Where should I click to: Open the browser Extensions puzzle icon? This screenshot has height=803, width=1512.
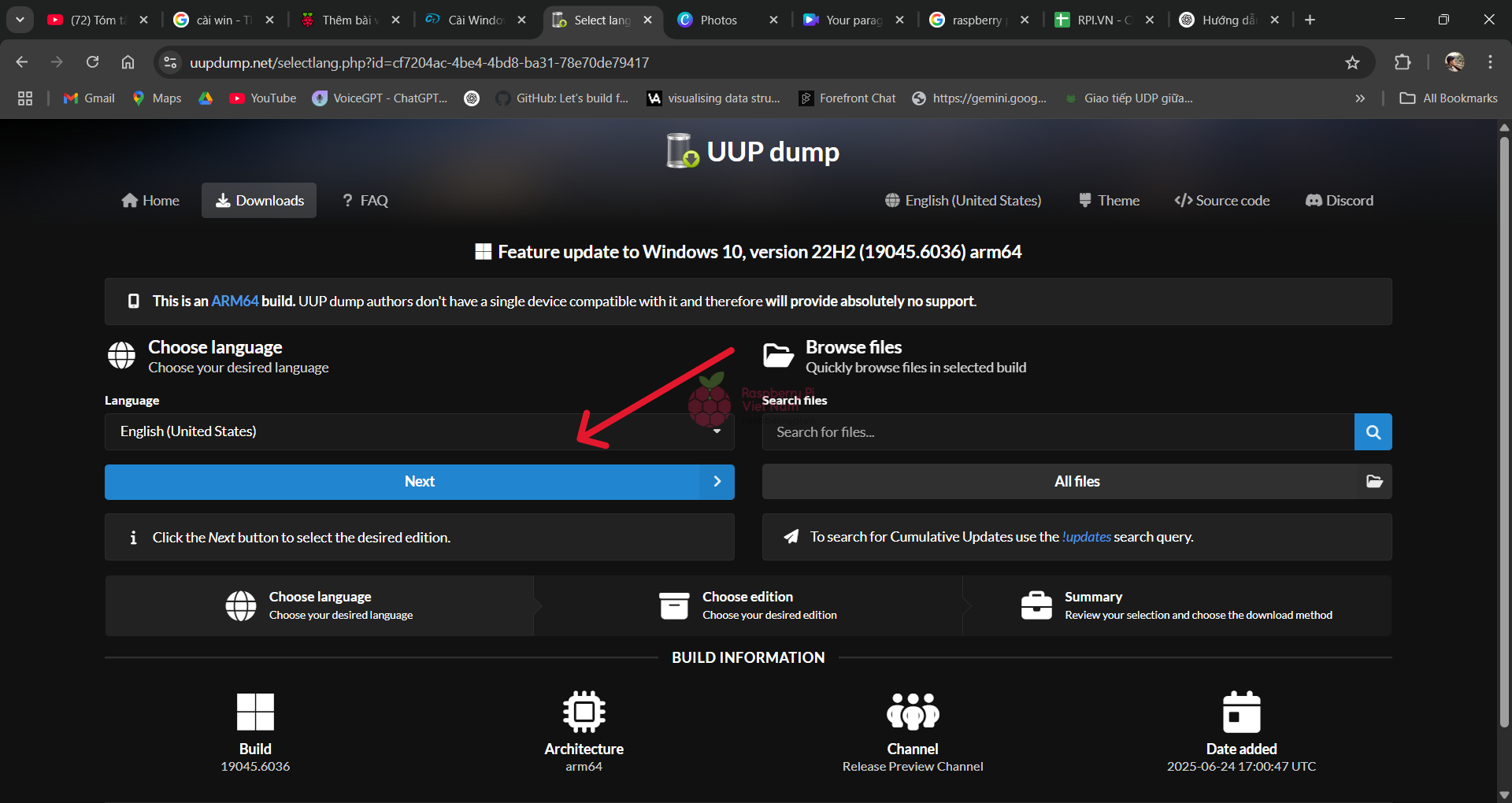[x=1403, y=63]
